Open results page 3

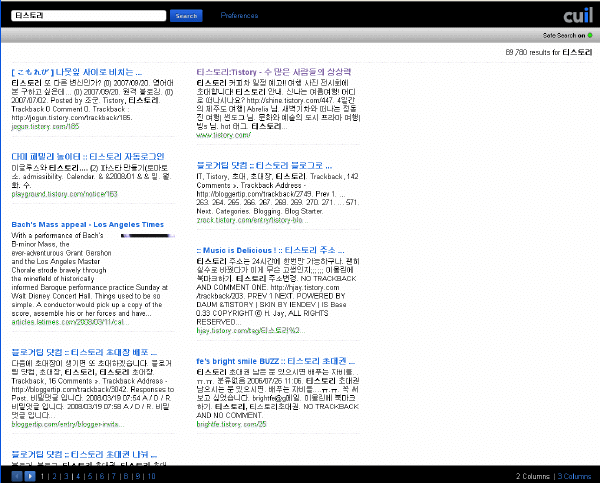tap(67, 476)
